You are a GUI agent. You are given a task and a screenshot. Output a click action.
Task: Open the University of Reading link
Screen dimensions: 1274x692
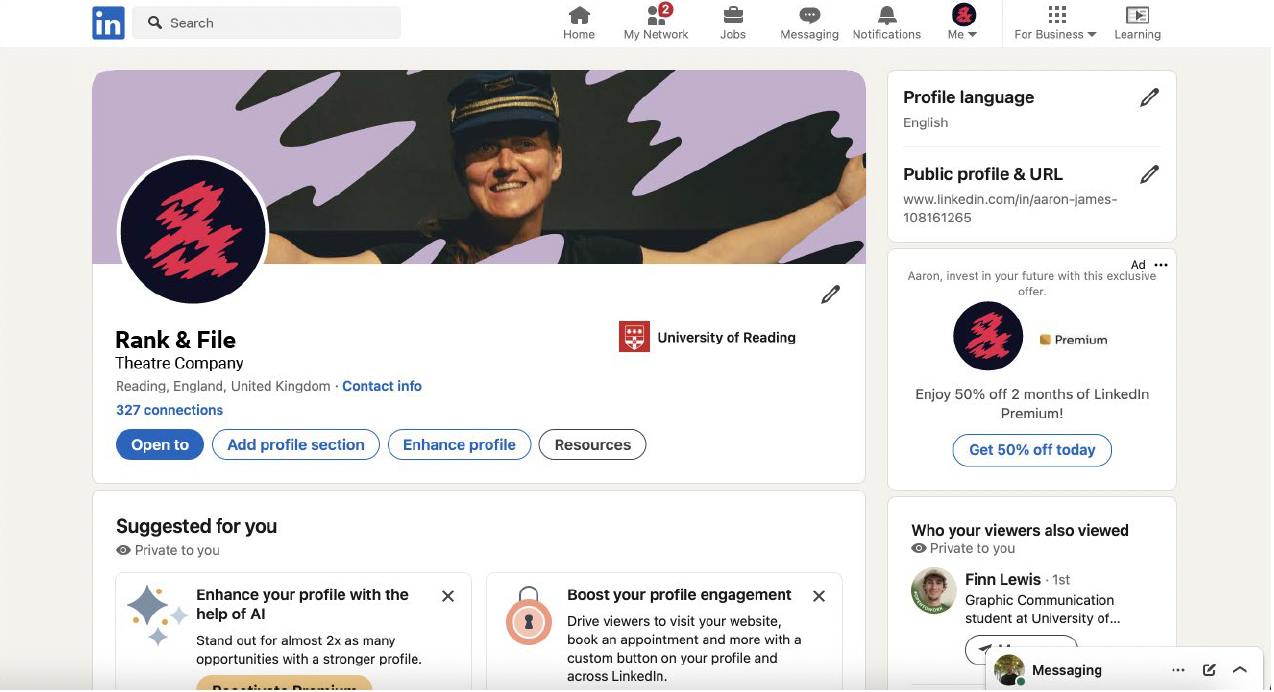708,337
